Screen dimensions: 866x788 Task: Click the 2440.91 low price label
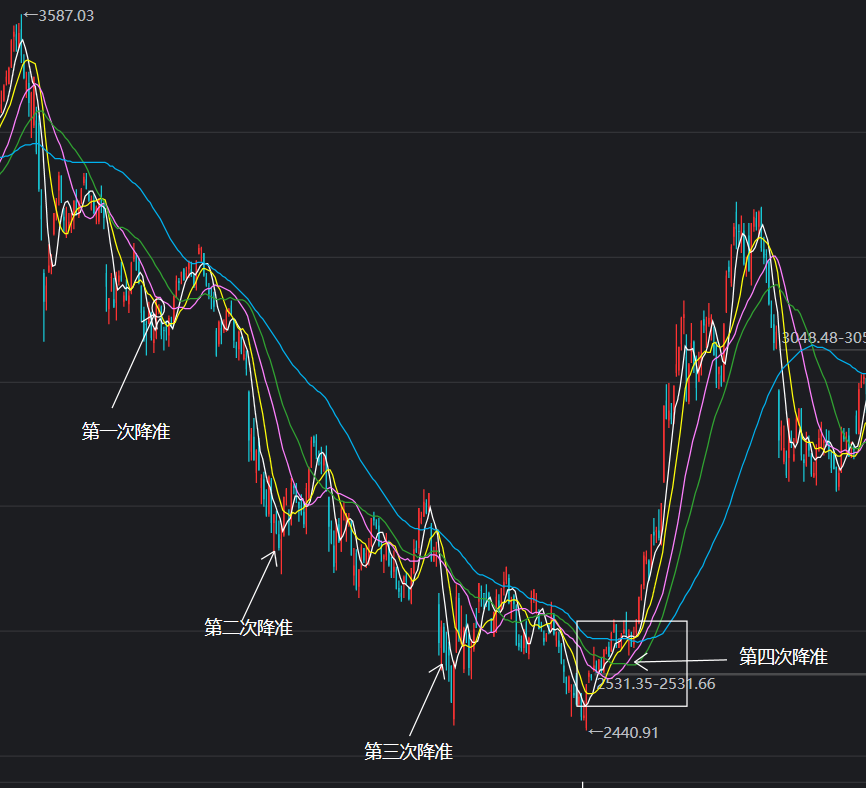[630, 733]
